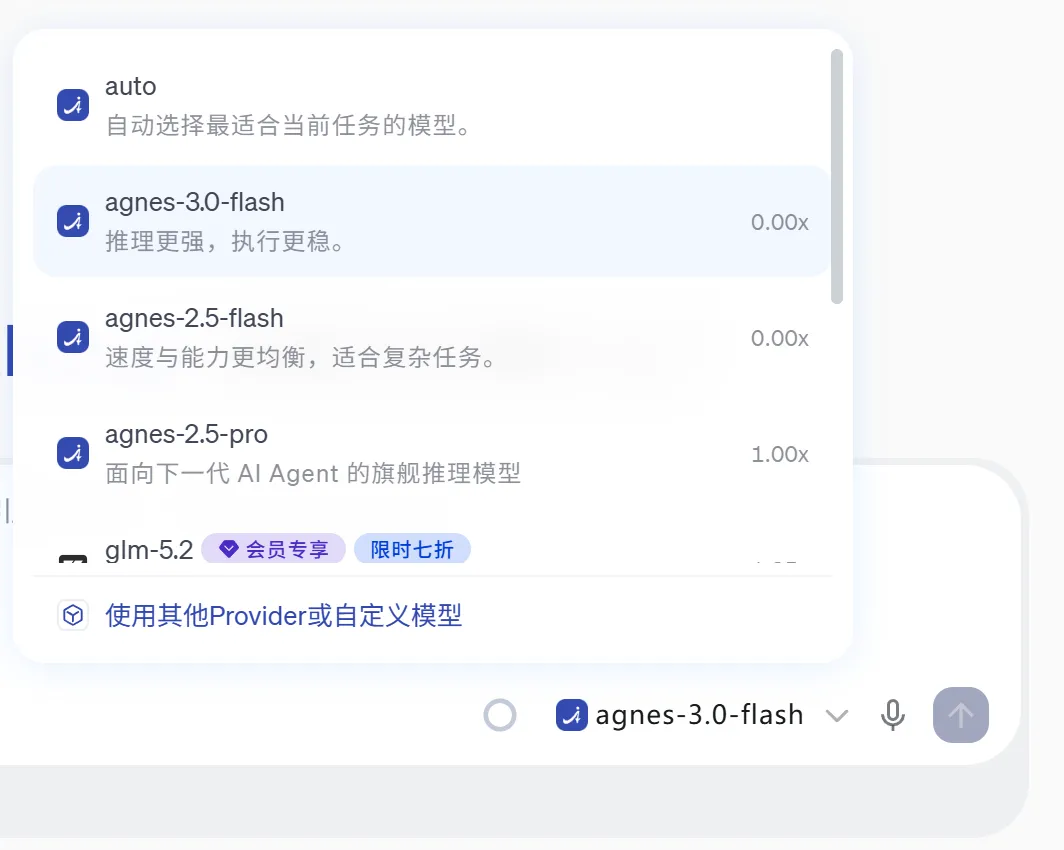Click the chevron arrow next to model selector
This screenshot has width=1064, height=850.
(x=837, y=716)
